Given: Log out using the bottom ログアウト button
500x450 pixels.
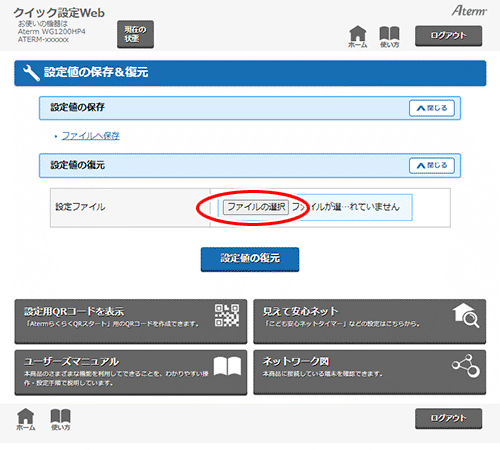Looking at the screenshot, I should point(448,418).
